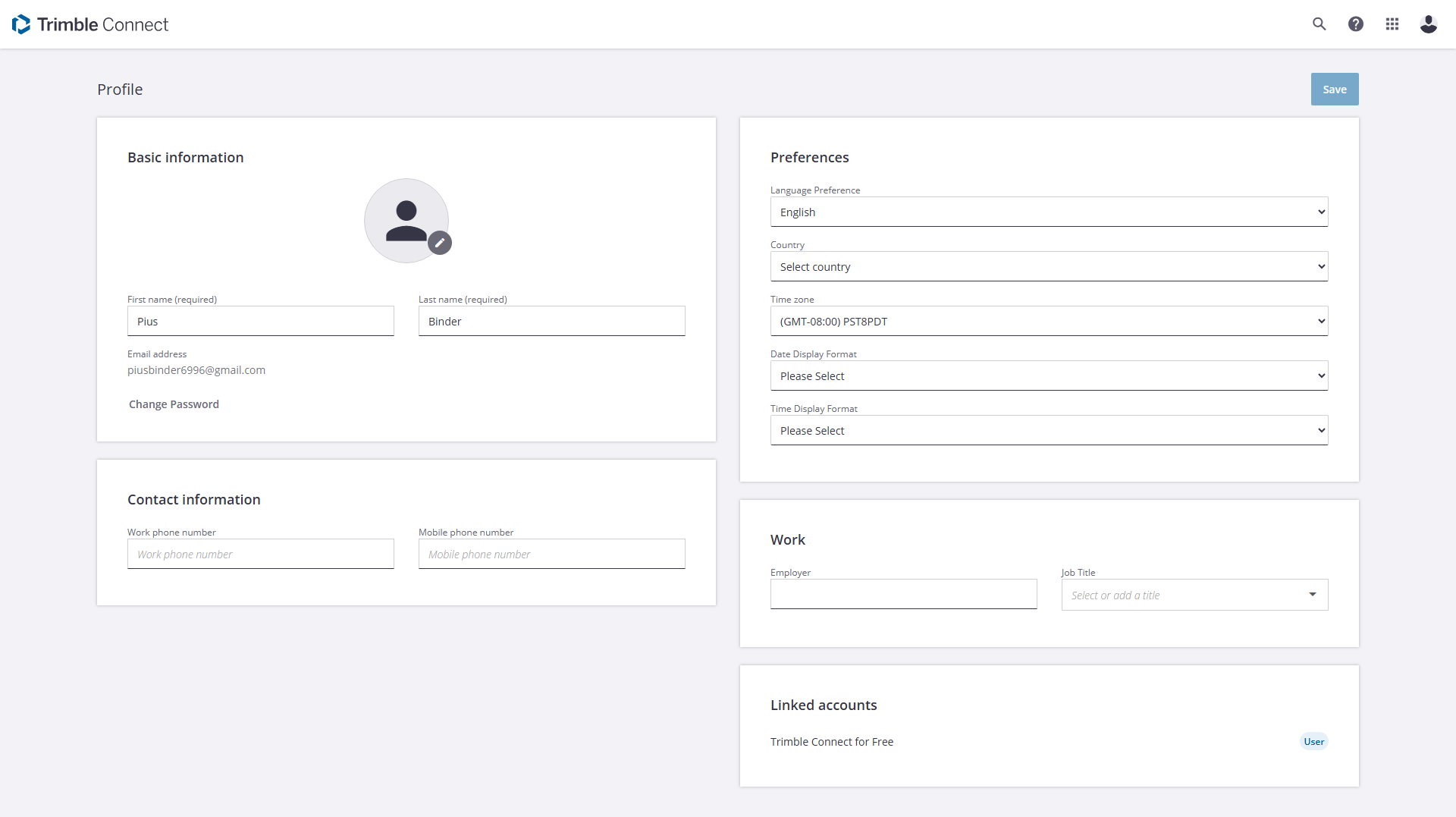
Task: Click the Employer text field
Action: [x=903, y=595]
